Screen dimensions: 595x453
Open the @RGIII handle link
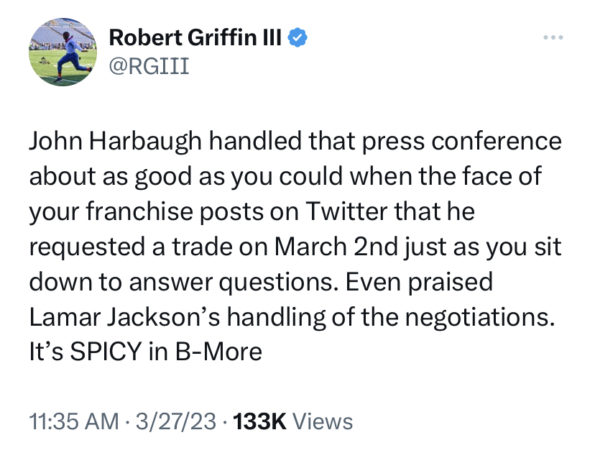click(149, 67)
